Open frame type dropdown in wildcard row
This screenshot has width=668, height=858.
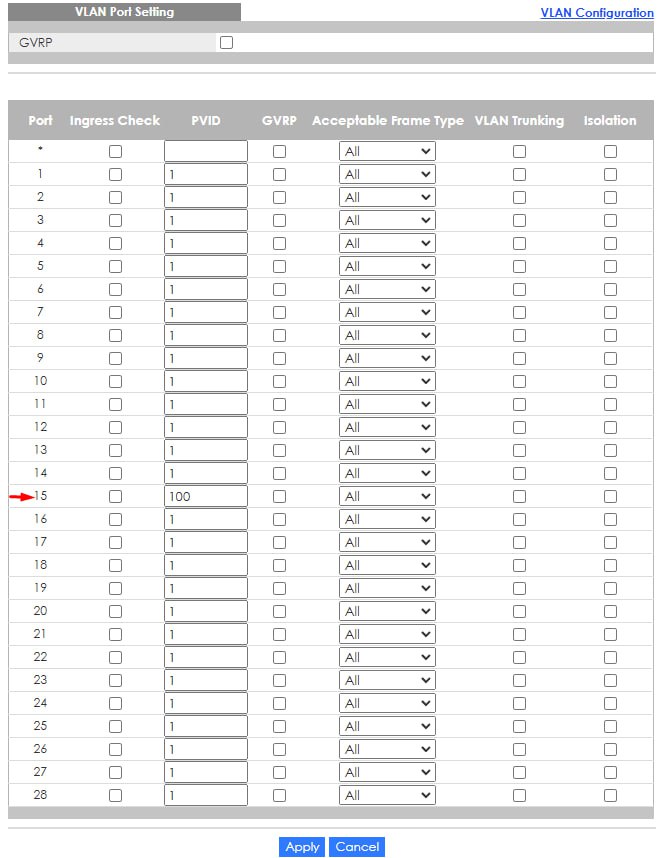387,152
